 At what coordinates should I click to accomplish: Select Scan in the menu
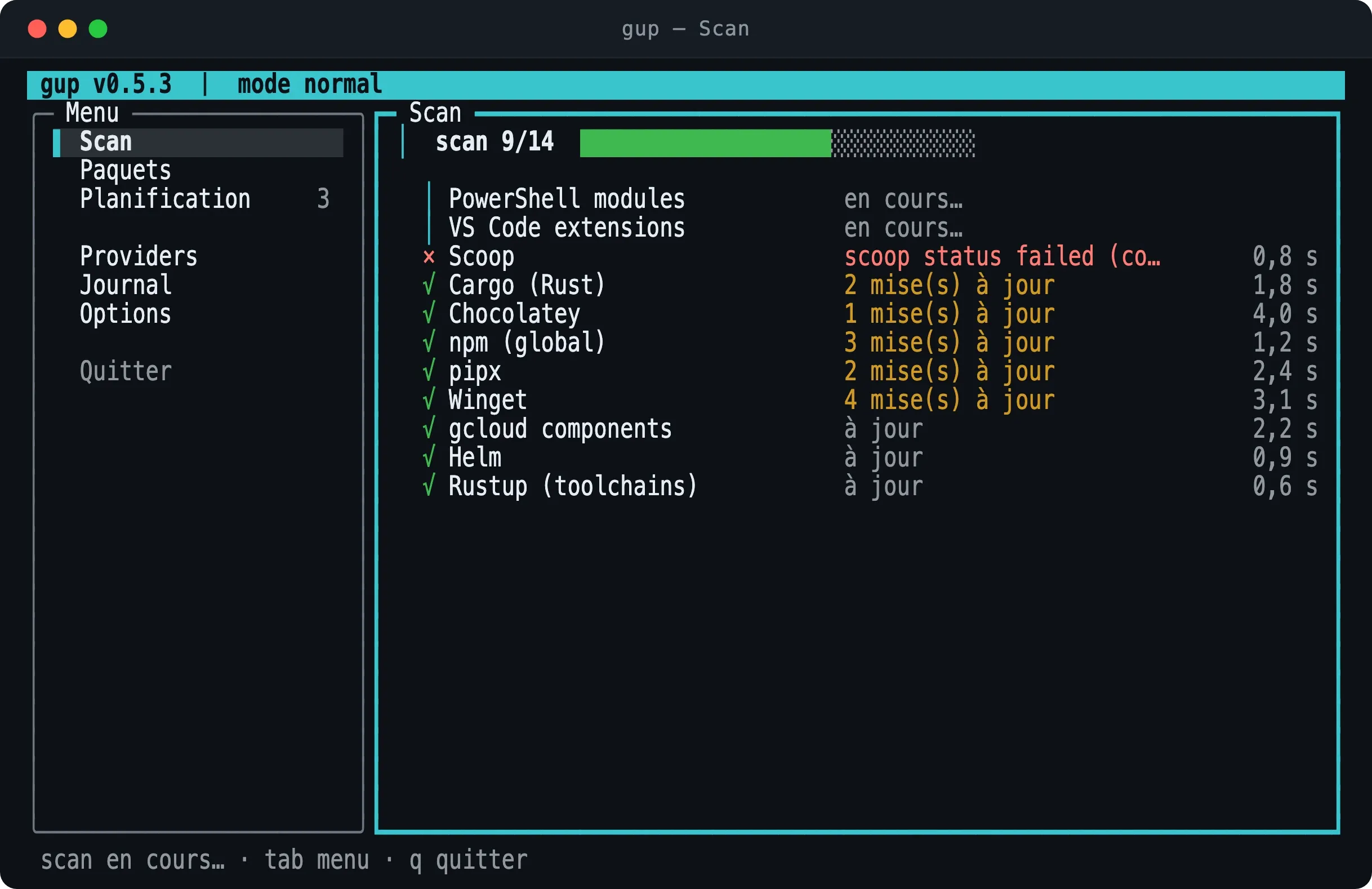[198, 142]
